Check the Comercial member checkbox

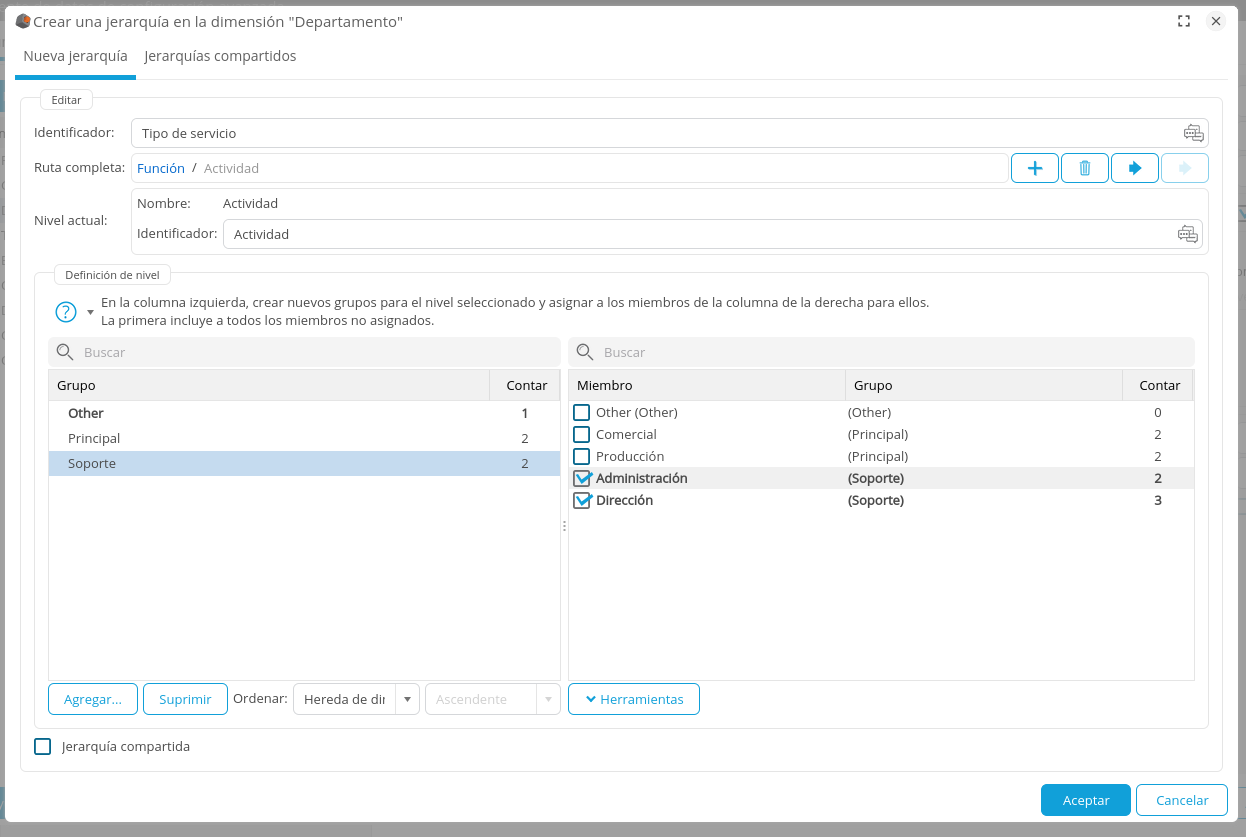[582, 434]
